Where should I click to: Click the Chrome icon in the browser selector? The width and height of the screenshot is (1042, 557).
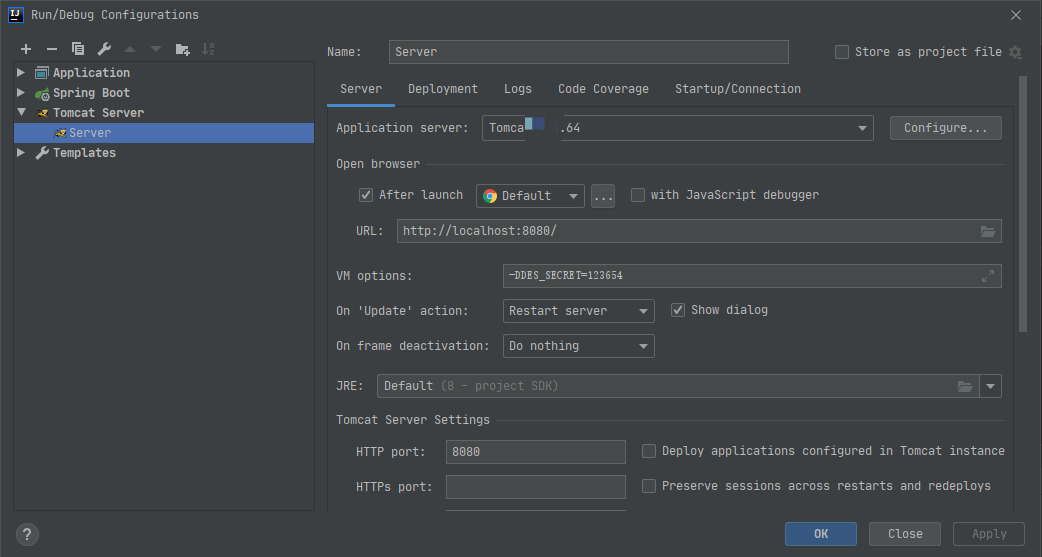pos(490,196)
